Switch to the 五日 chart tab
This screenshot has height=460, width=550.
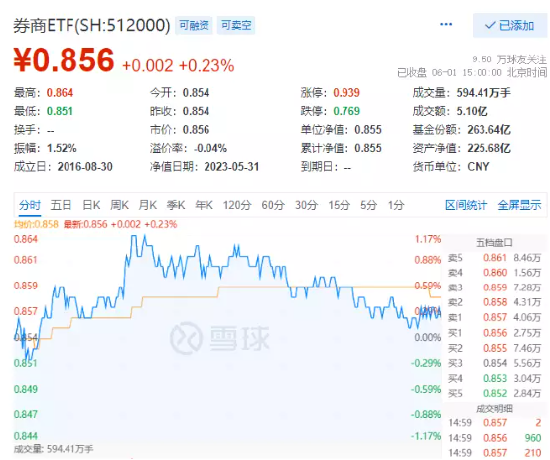[61, 205]
